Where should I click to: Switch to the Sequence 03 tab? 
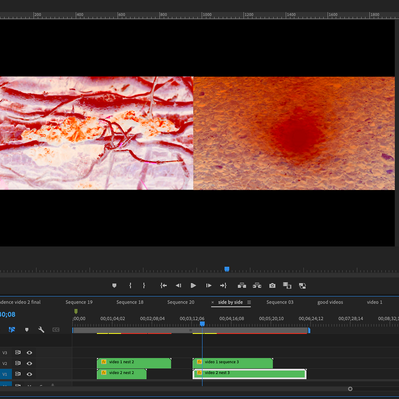point(280,302)
